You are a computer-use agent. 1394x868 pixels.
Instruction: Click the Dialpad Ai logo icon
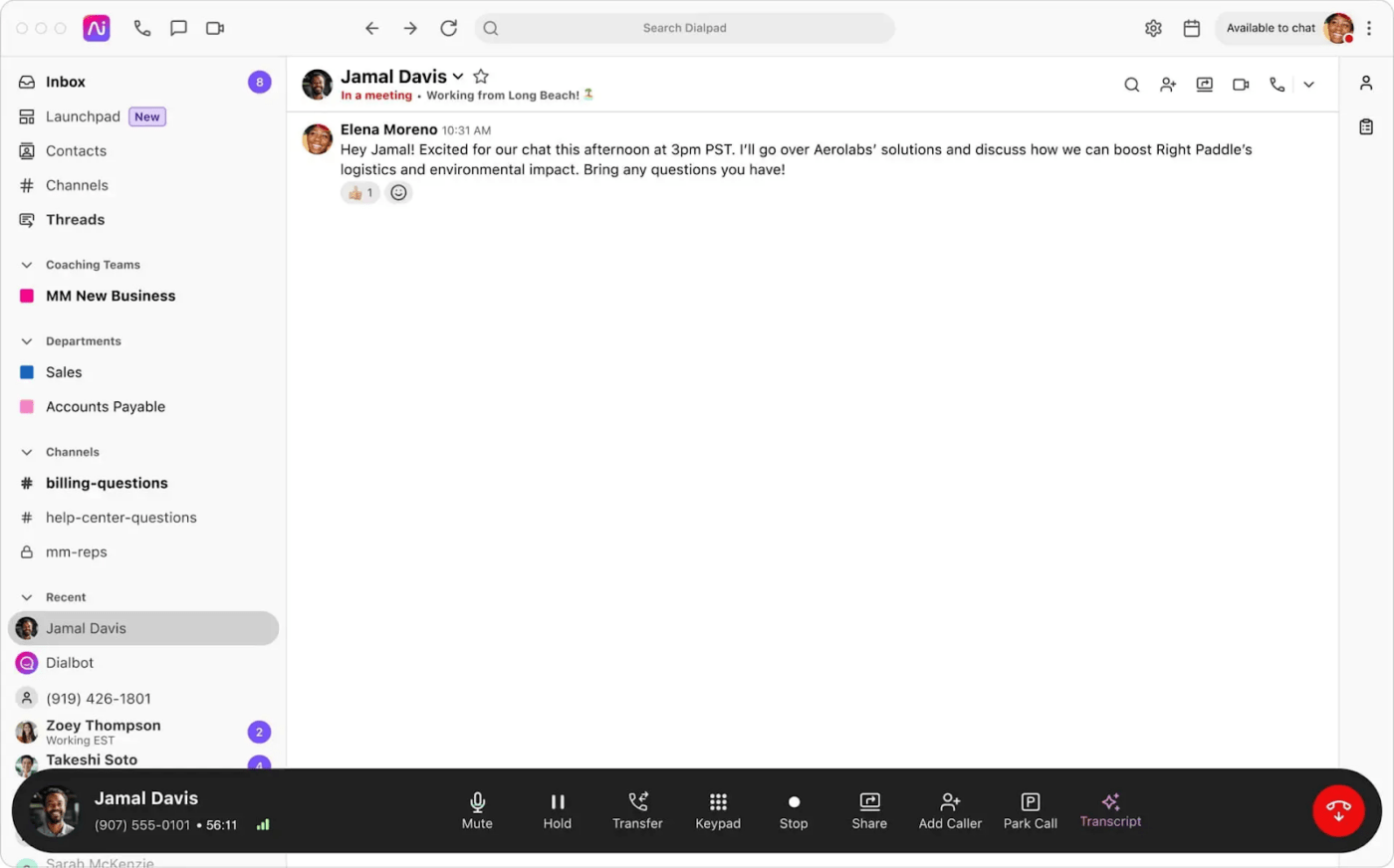97,28
